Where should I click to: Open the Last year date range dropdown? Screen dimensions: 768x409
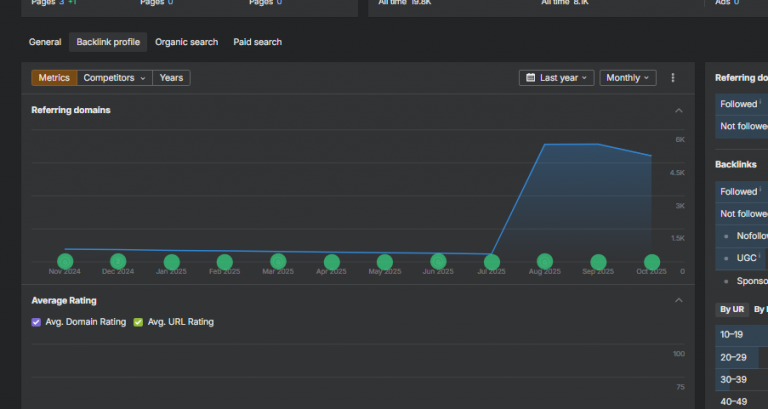[x=556, y=78]
